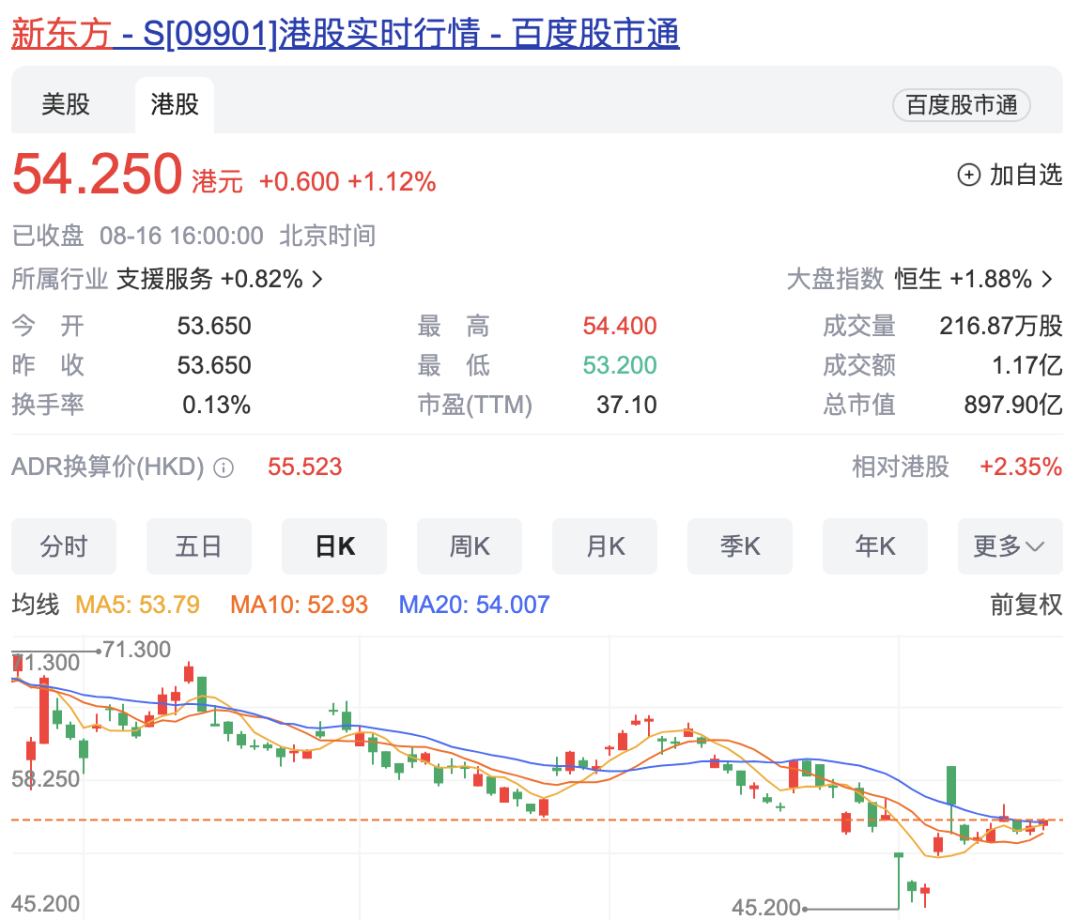Click the +0.600 +1.12% price change
Screen dimensions: 1080x920
click(x=347, y=182)
